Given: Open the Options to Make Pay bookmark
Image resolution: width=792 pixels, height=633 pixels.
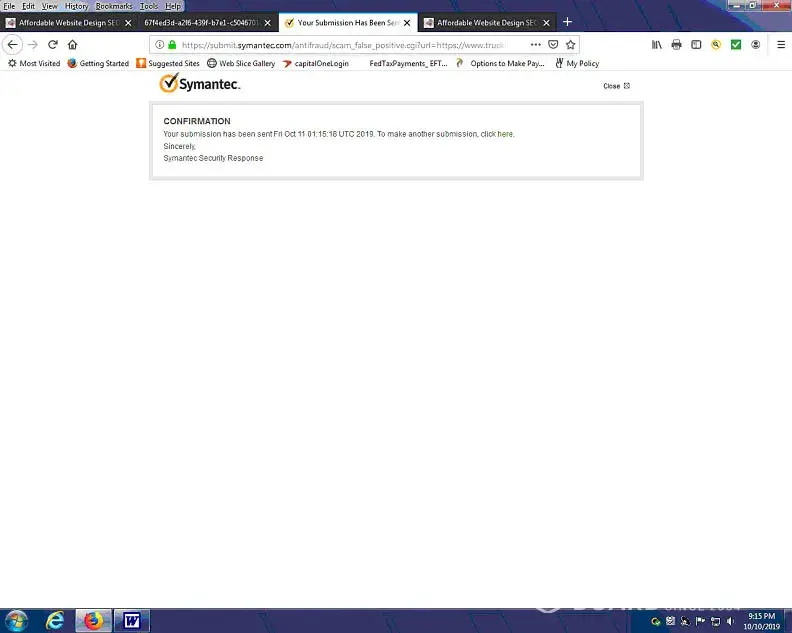Looking at the screenshot, I should click(500, 63).
